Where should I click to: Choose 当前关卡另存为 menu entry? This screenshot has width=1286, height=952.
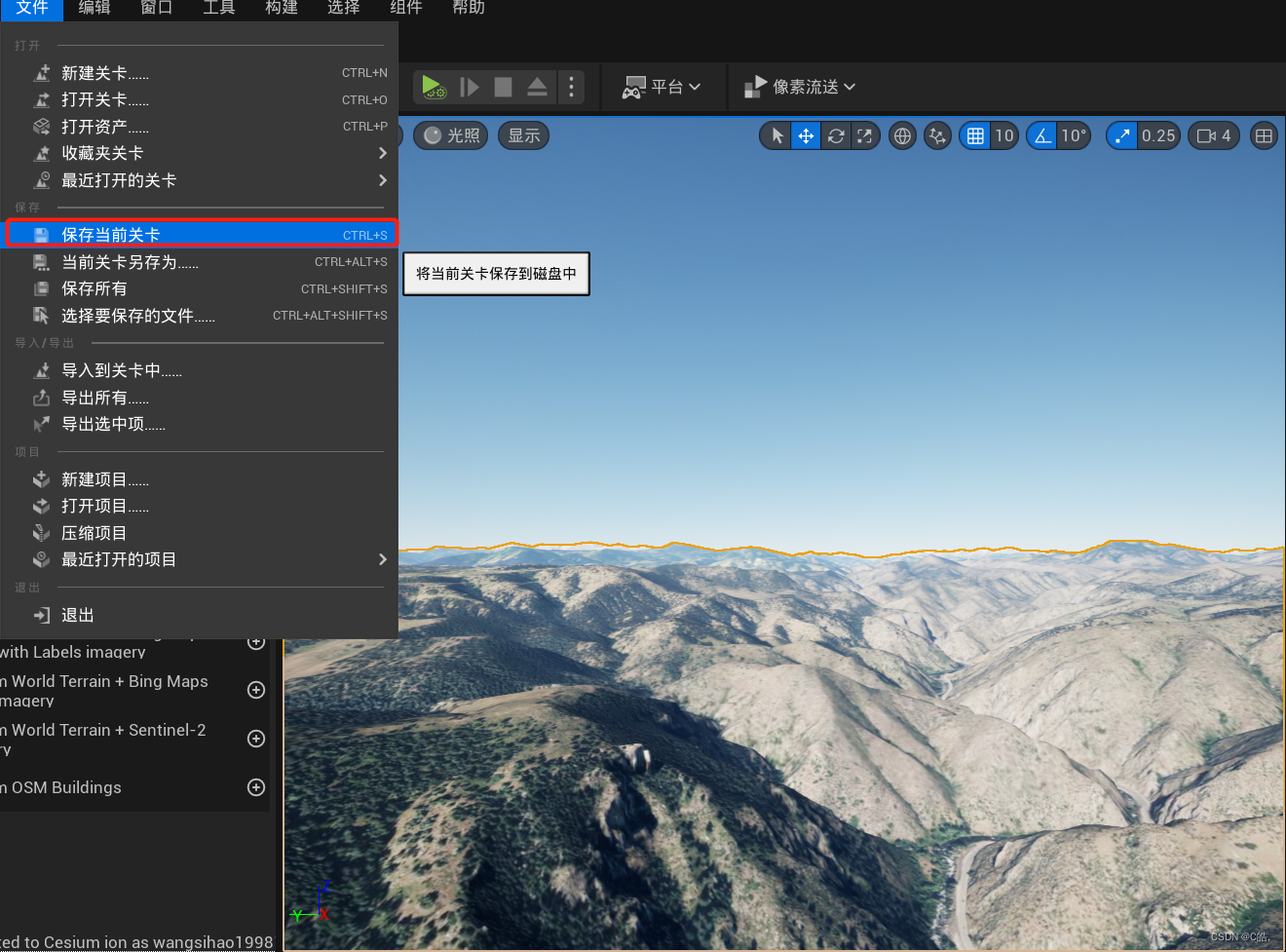(199, 262)
